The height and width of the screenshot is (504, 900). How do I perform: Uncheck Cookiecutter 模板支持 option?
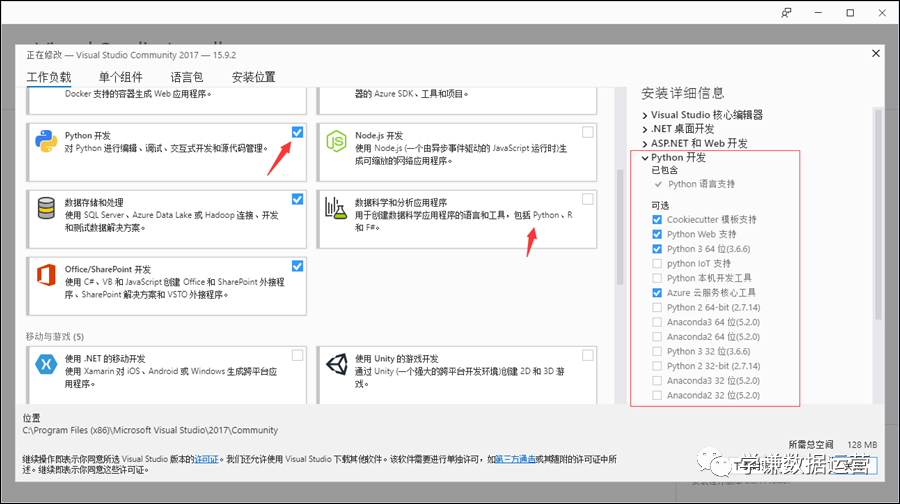(x=657, y=219)
